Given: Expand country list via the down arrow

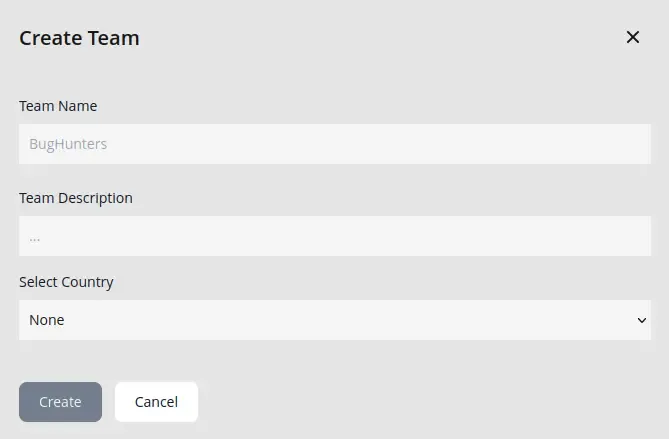Looking at the screenshot, I should [x=642, y=320].
